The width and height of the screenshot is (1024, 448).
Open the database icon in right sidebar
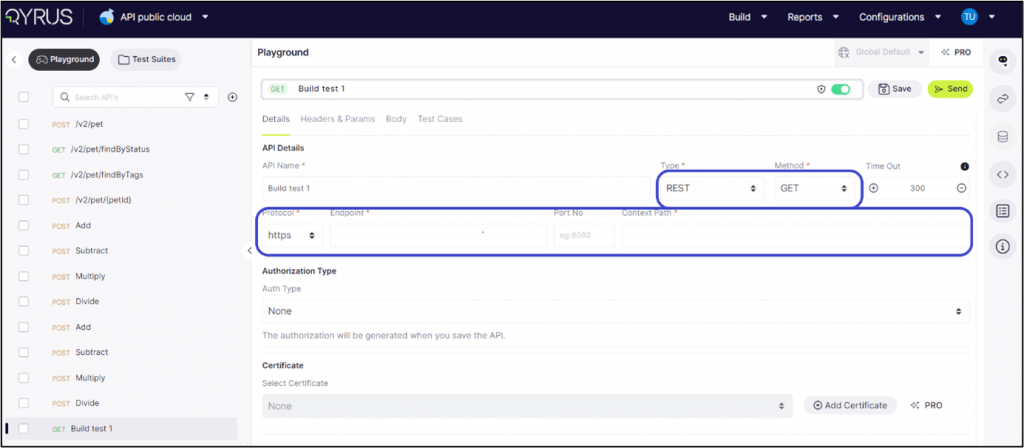click(x=1002, y=136)
